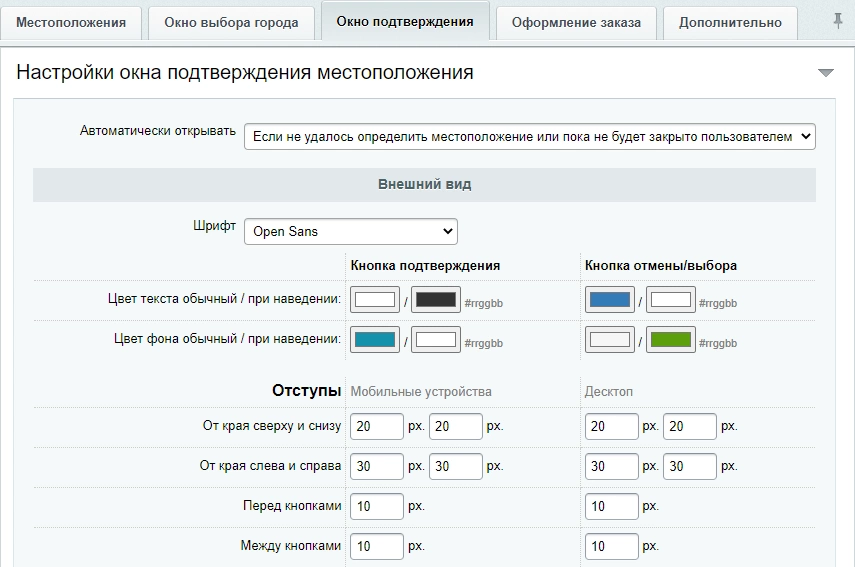The height and width of the screenshot is (567, 855).
Task: Click cancel button normal background light swatch
Action: coord(610,340)
